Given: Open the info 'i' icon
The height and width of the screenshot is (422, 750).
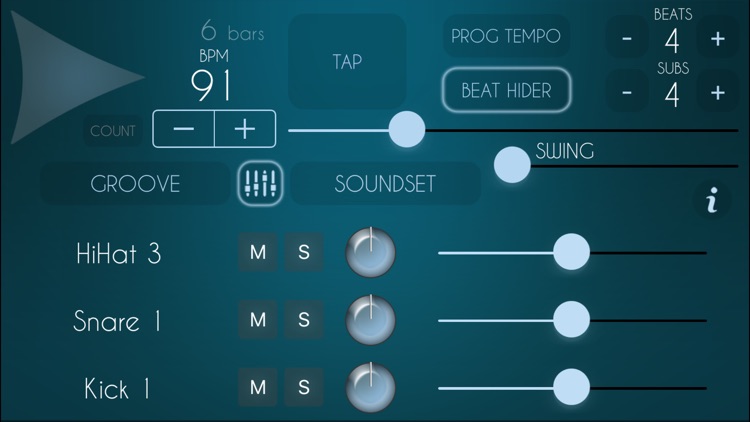Looking at the screenshot, I should [x=712, y=200].
